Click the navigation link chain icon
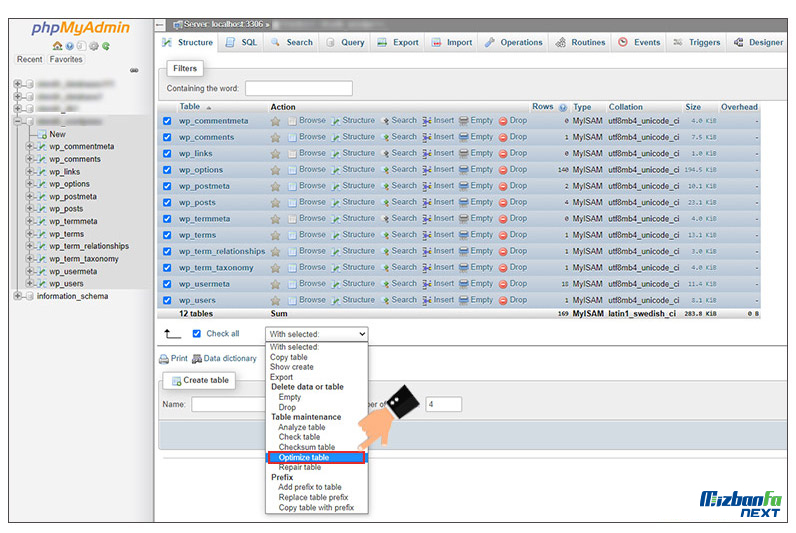796x533 pixels. click(x=134, y=71)
